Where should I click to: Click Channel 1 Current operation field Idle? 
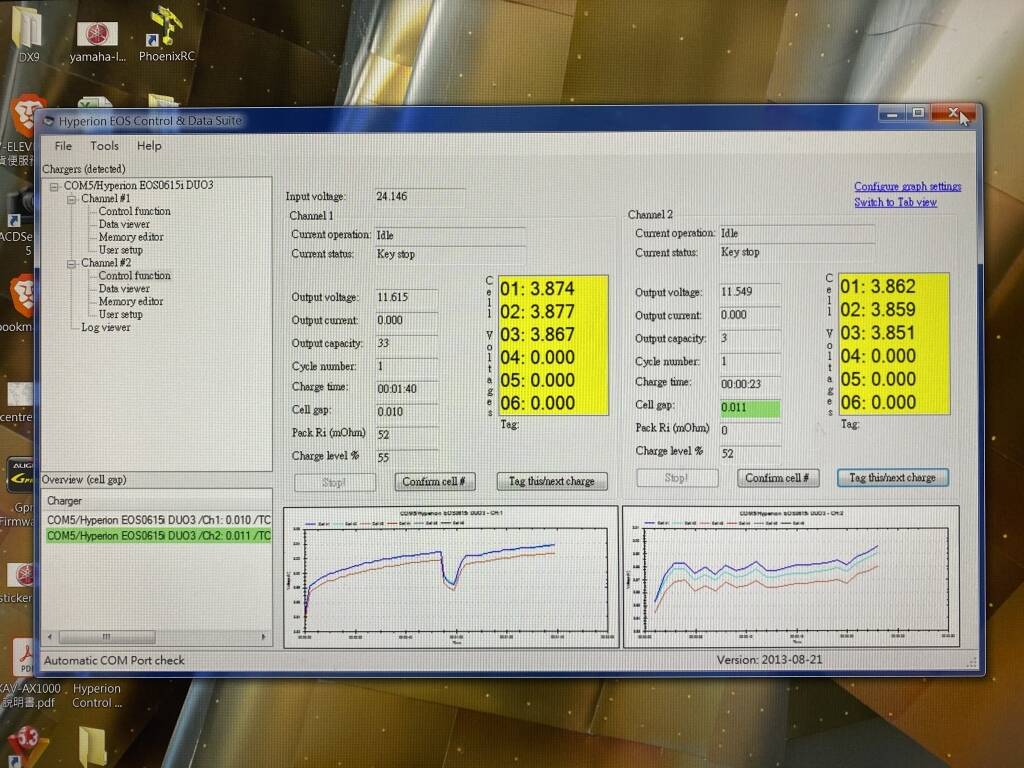[450, 235]
